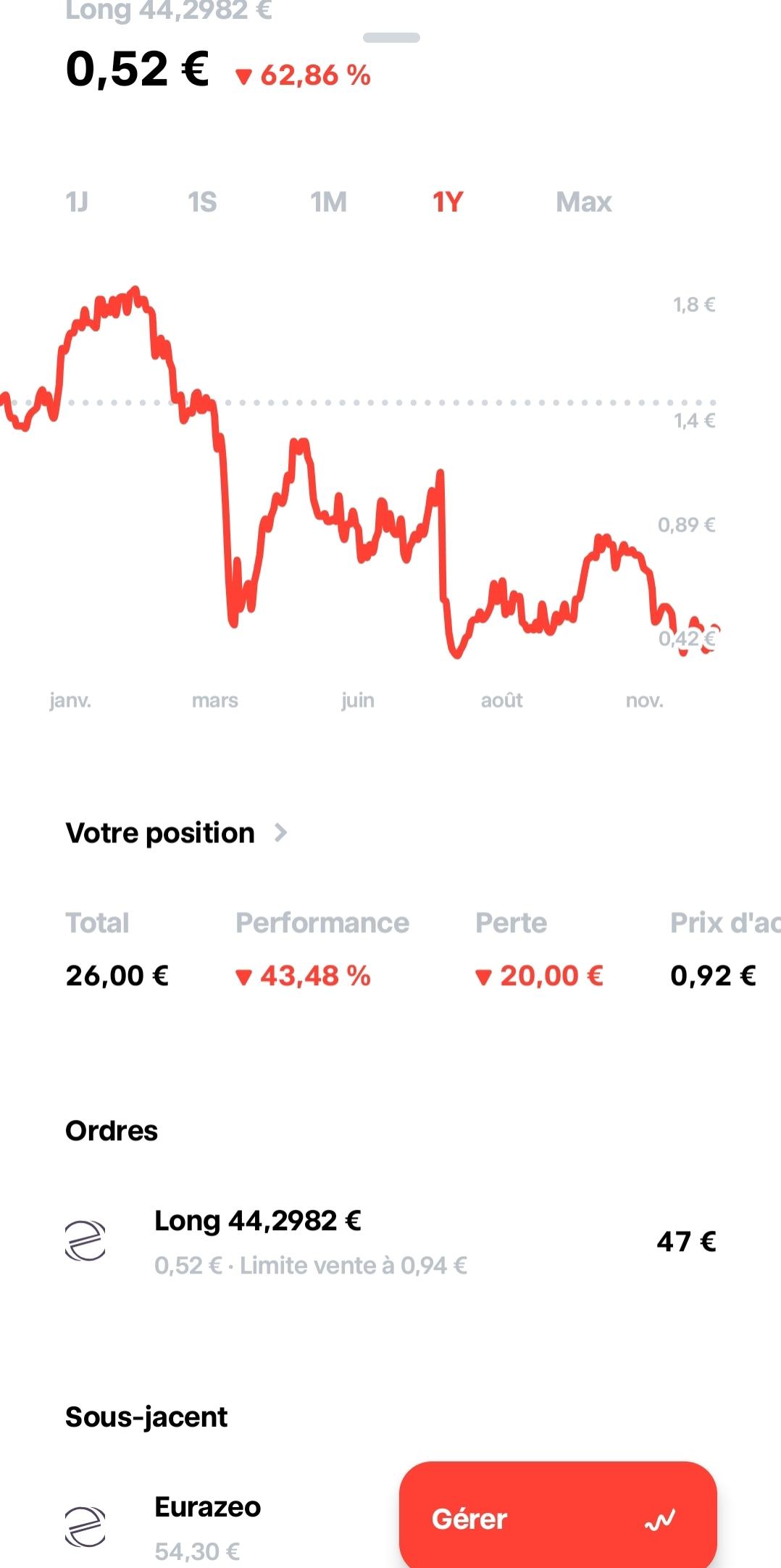
Task: Tap the chart icon inside Gérer button
Action: (x=659, y=1519)
